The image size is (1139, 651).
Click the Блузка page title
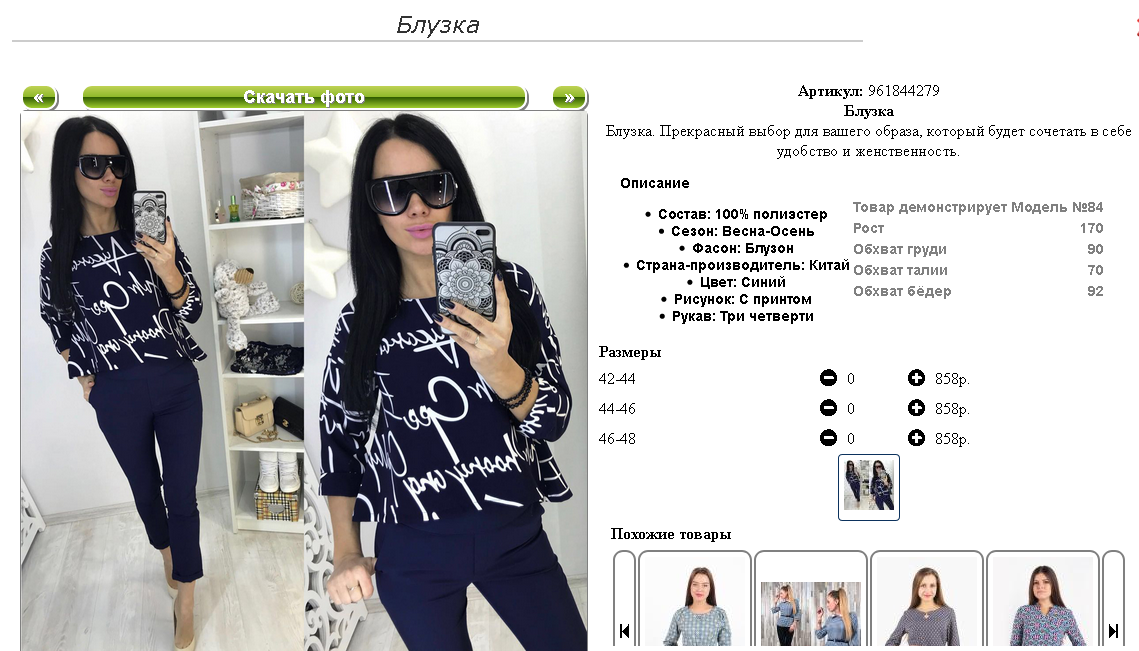click(x=437, y=25)
